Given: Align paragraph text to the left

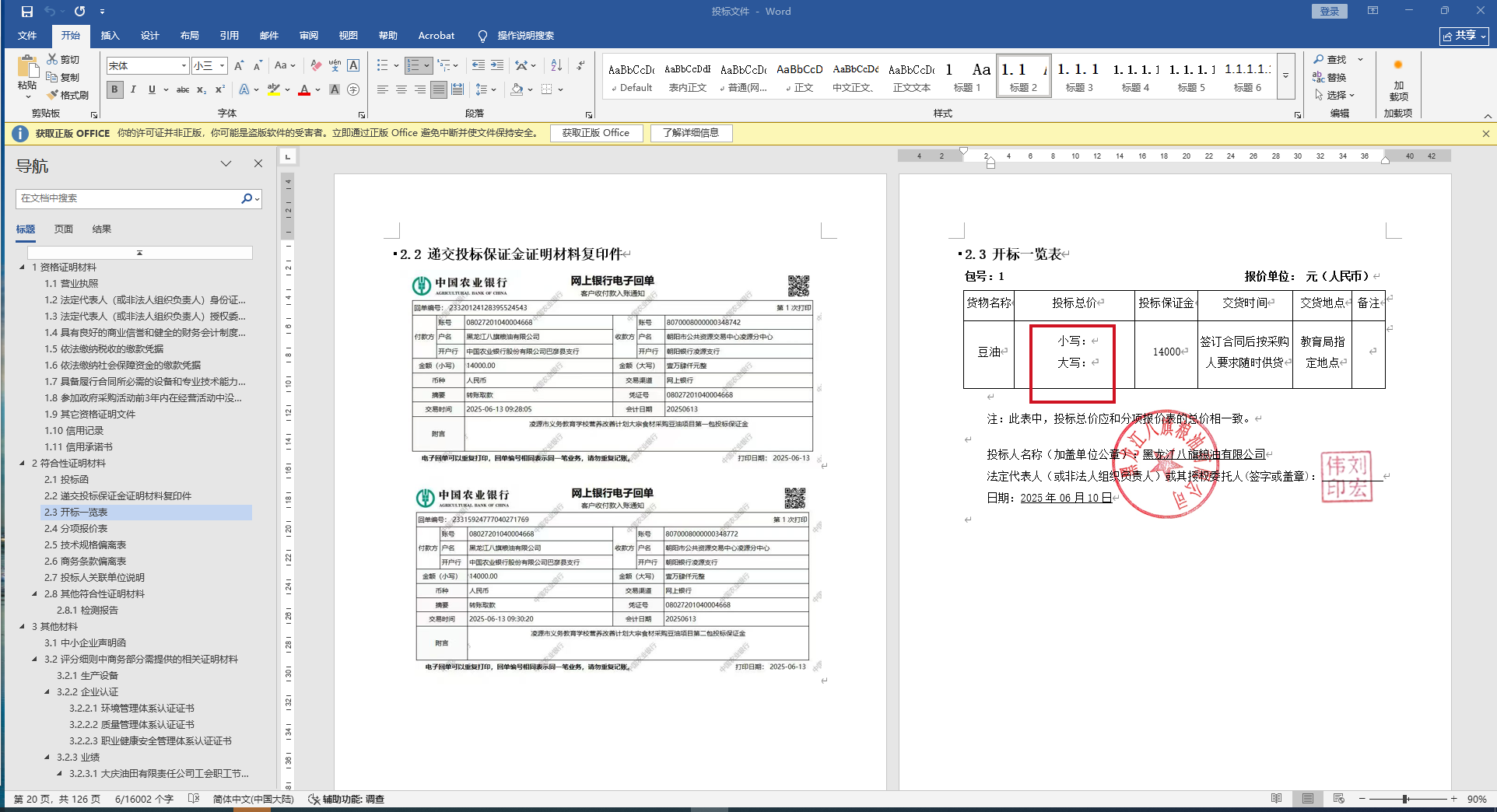Looking at the screenshot, I should [x=383, y=89].
